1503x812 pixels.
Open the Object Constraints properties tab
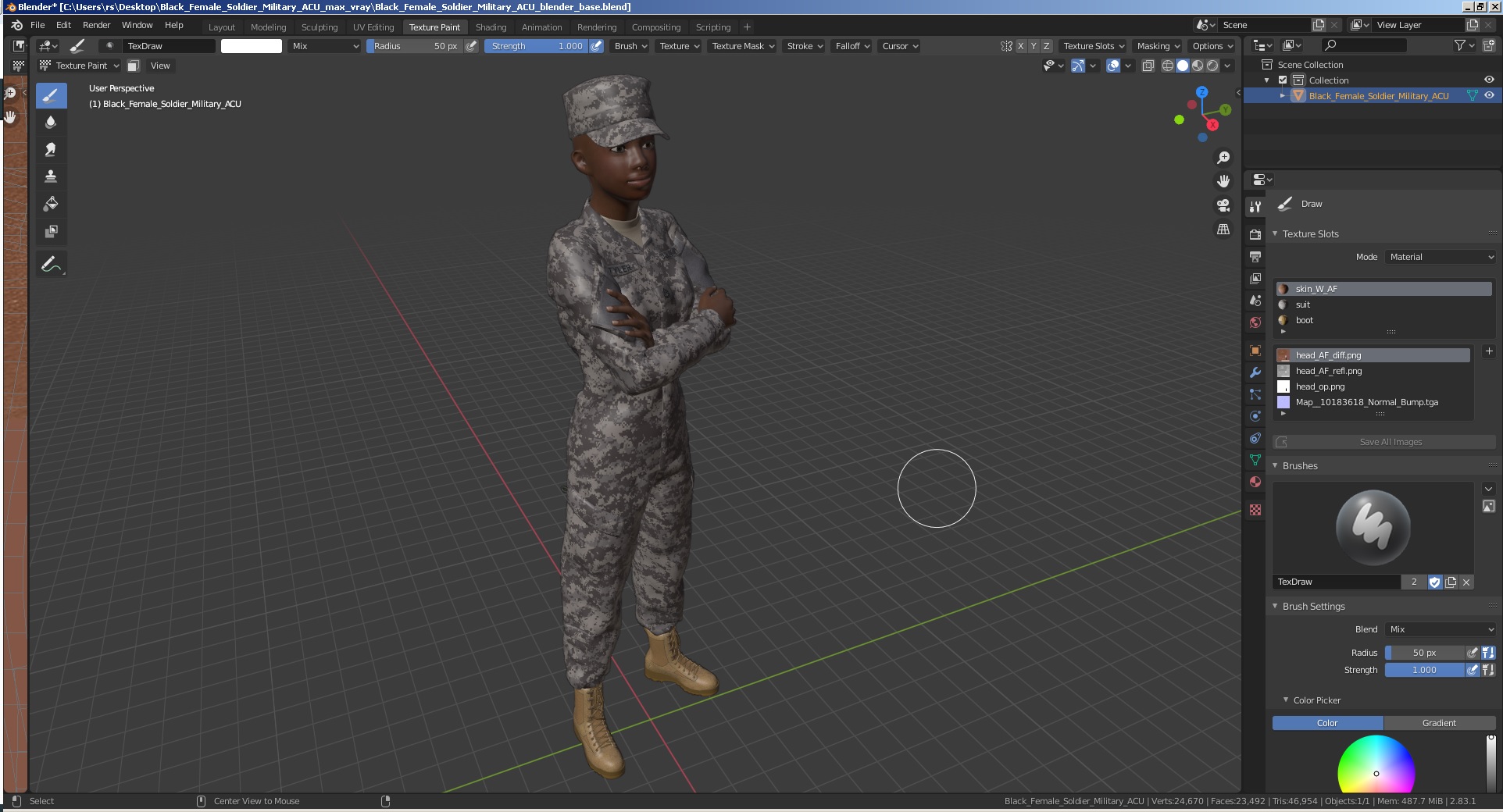[x=1255, y=438]
